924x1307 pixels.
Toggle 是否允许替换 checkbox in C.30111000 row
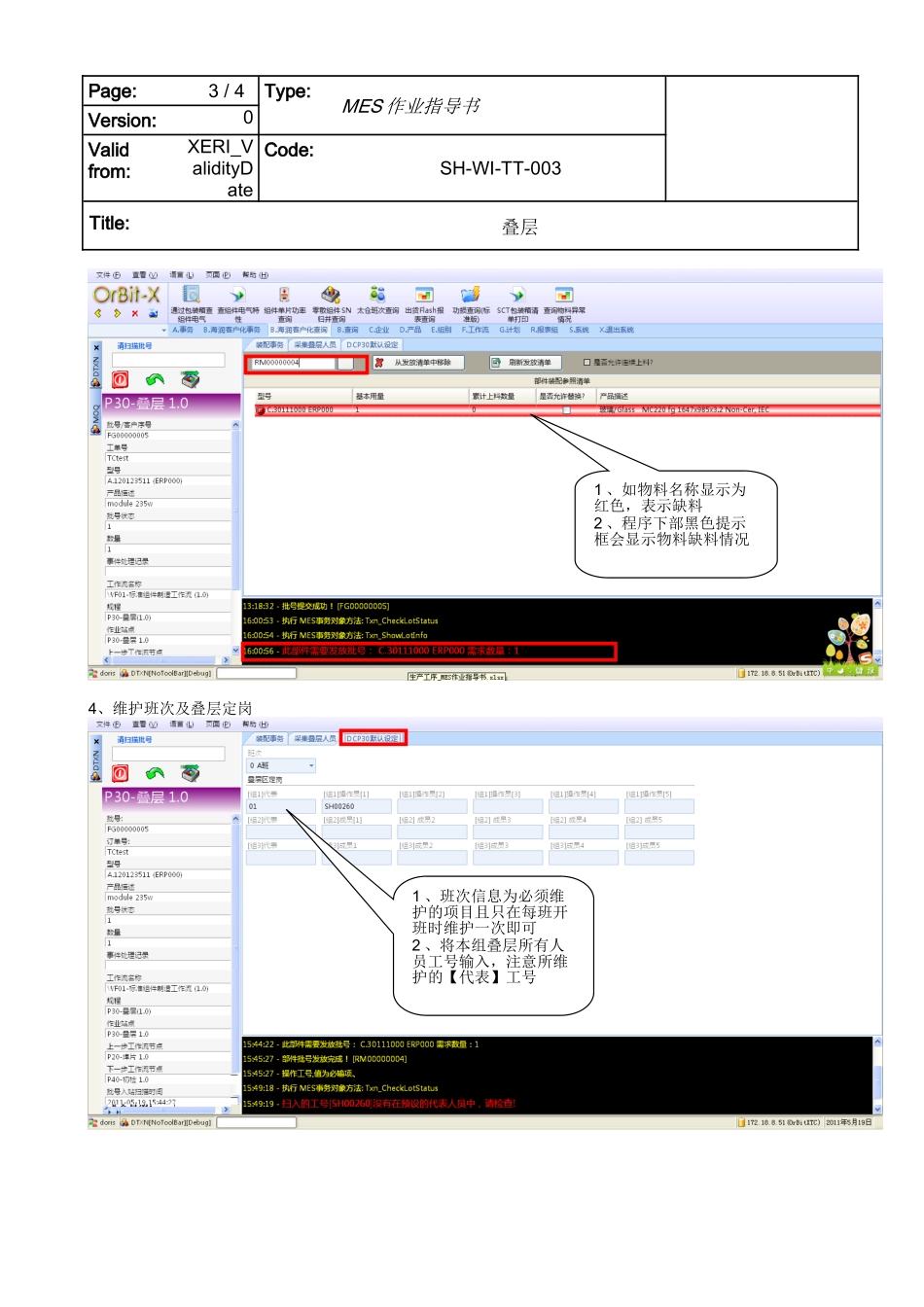click(566, 410)
